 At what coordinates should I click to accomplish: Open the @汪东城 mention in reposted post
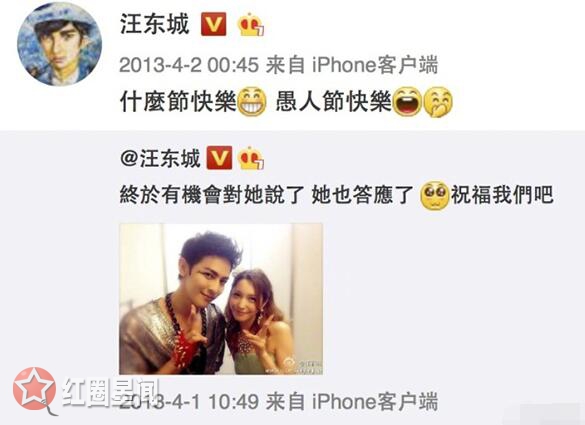click(x=160, y=159)
